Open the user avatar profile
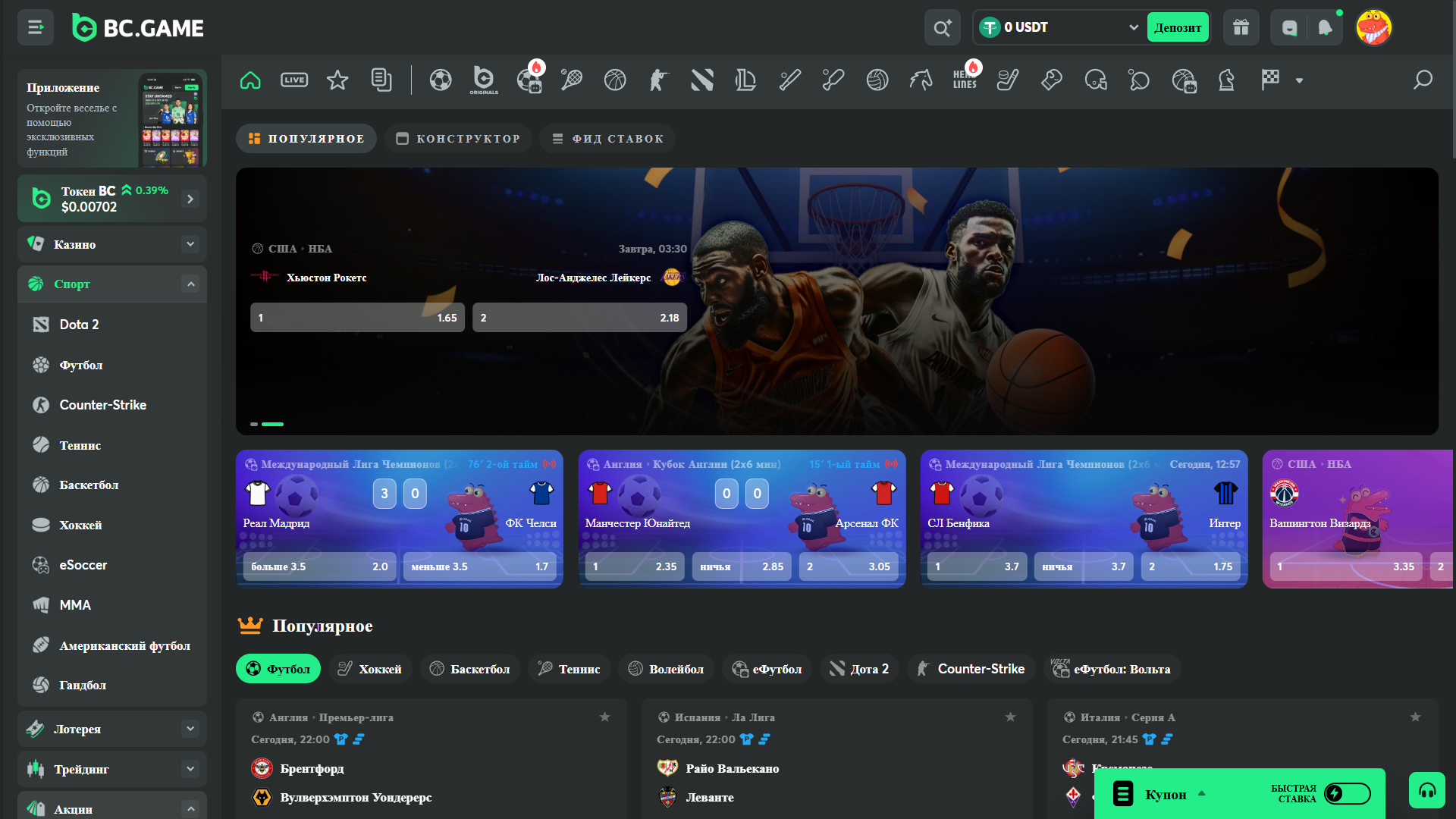Viewport: 1456px width, 819px height. pyautogui.click(x=1373, y=28)
